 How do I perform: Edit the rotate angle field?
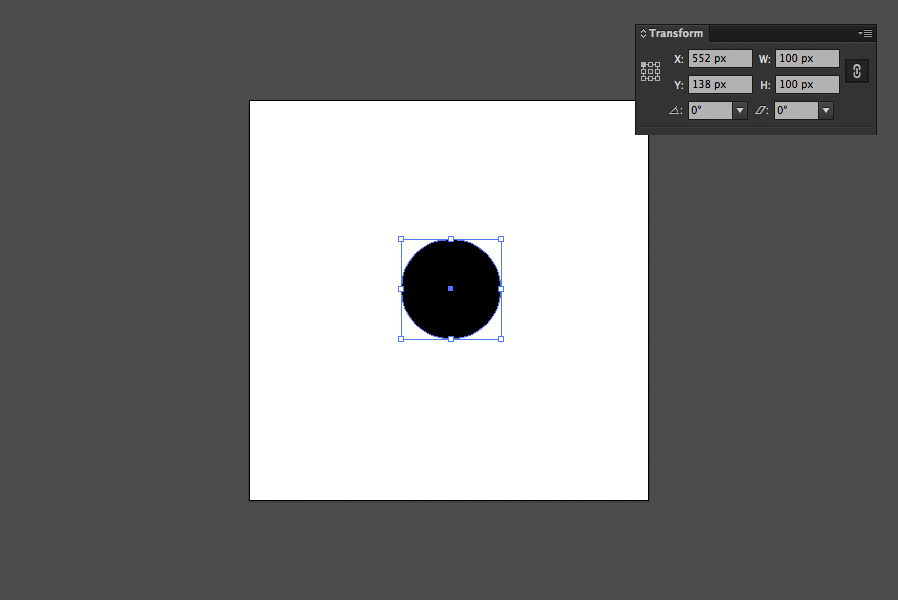[x=710, y=110]
